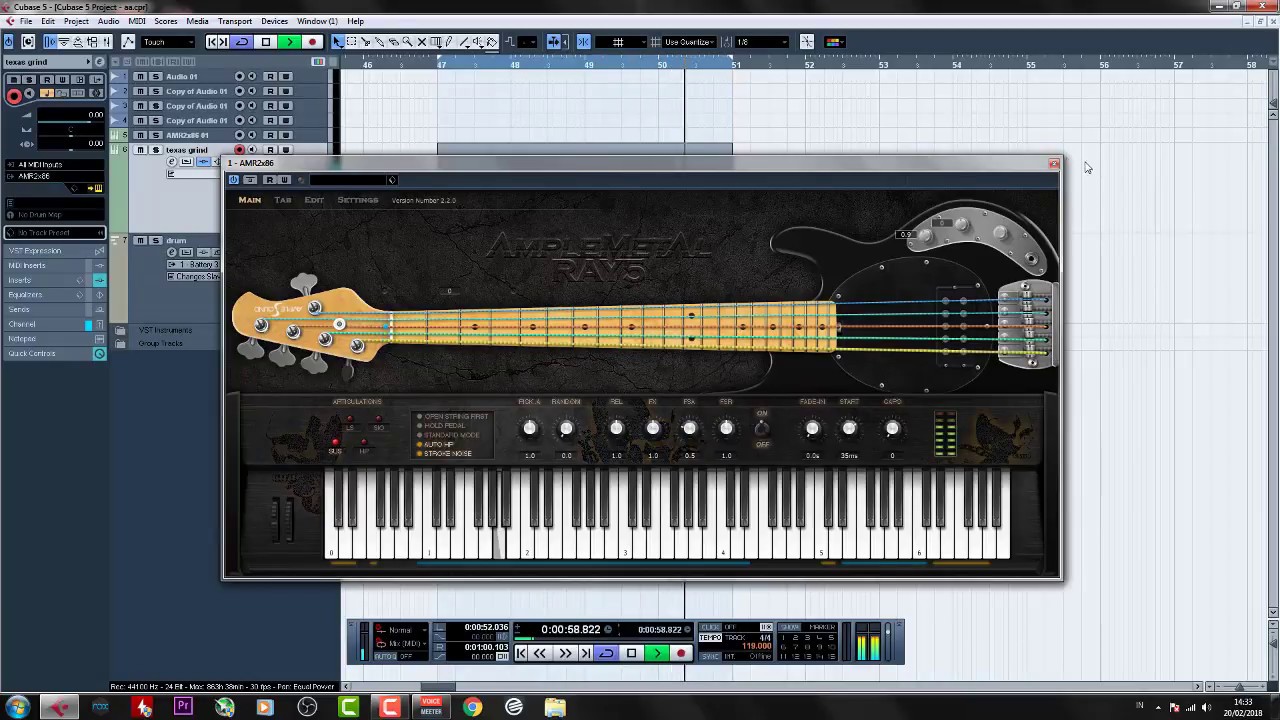Screen dimensions: 1280x720
Task: Select the Erase tool in toolbar
Action: [x=394, y=42]
